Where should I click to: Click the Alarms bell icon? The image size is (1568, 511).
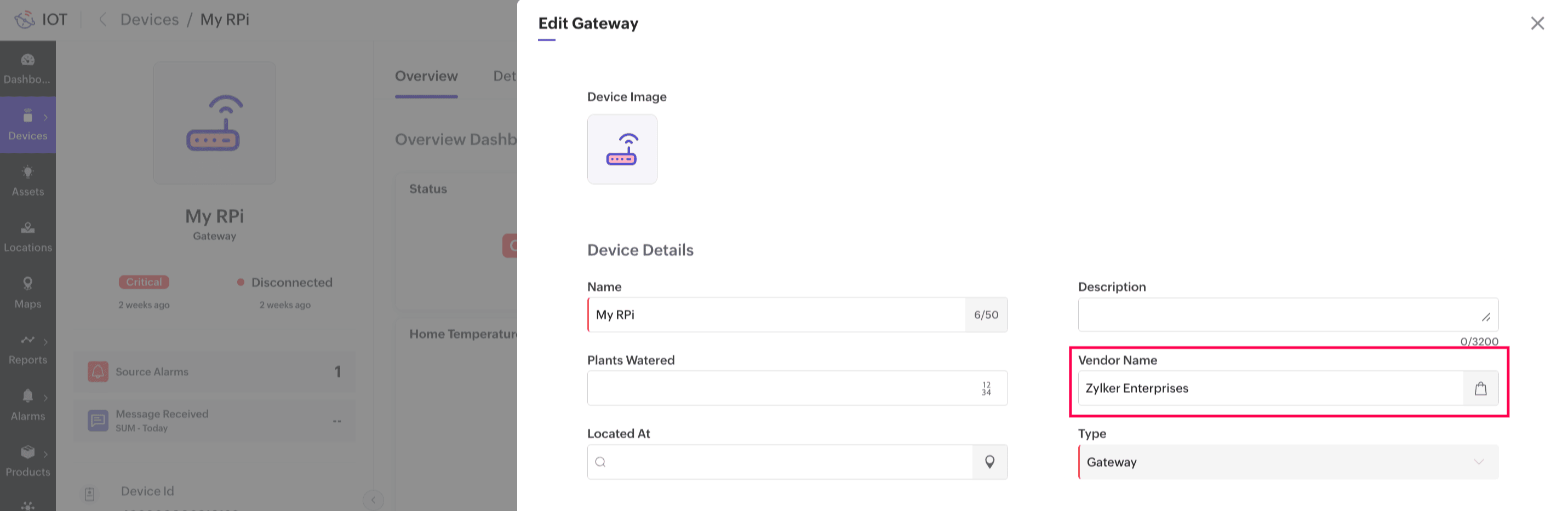(27, 397)
